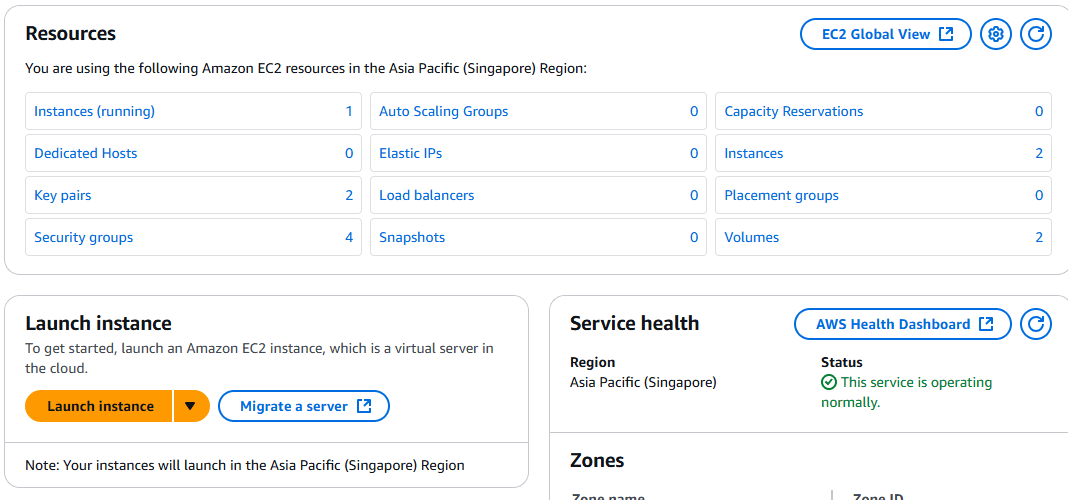Open the Instances total resource link
Screen dimensions: 1068x500
[x=754, y=153]
